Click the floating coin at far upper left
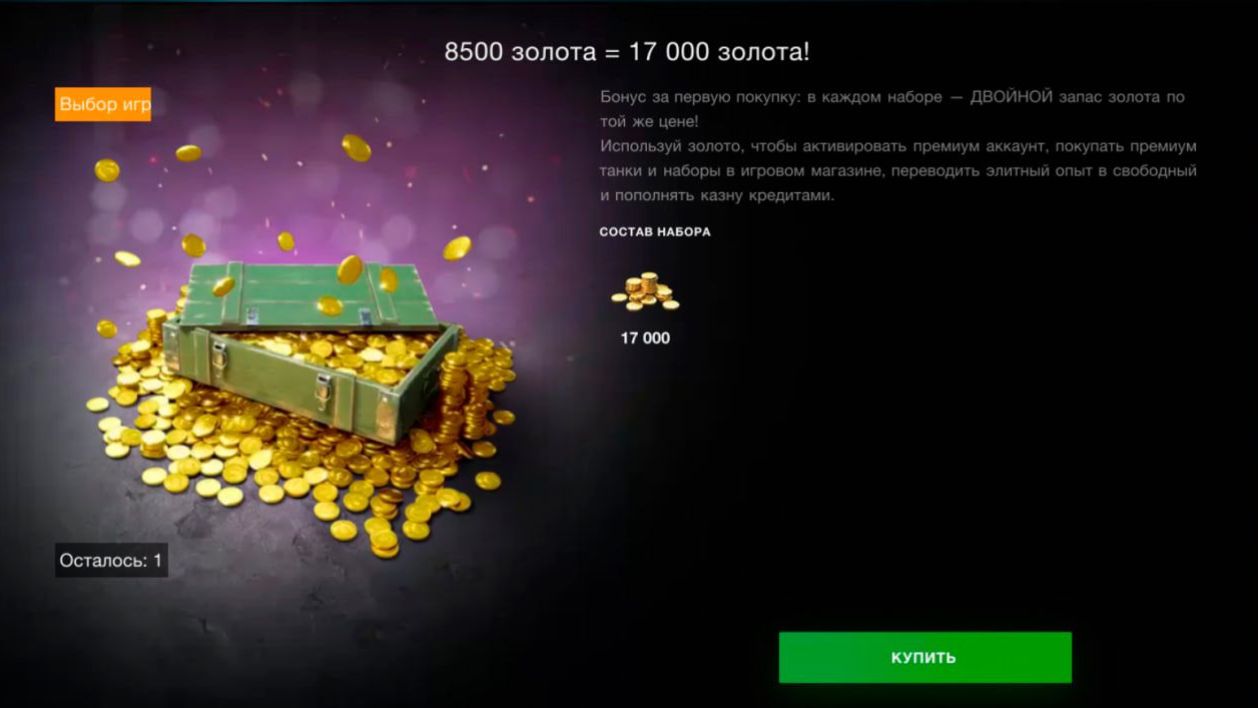Screen dimensions: 1258x708 click(107, 170)
